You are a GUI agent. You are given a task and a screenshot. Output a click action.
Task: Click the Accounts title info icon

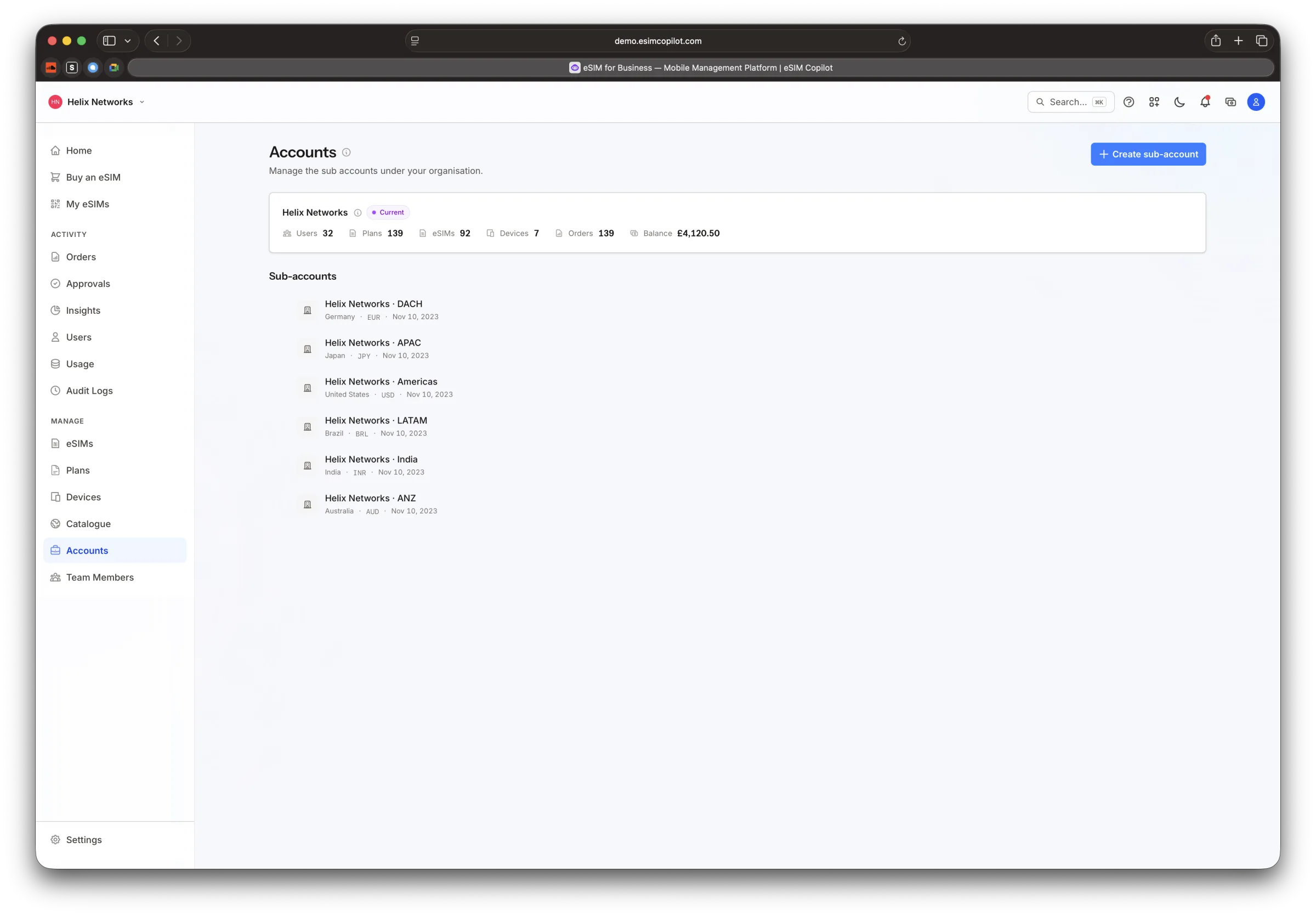point(346,152)
